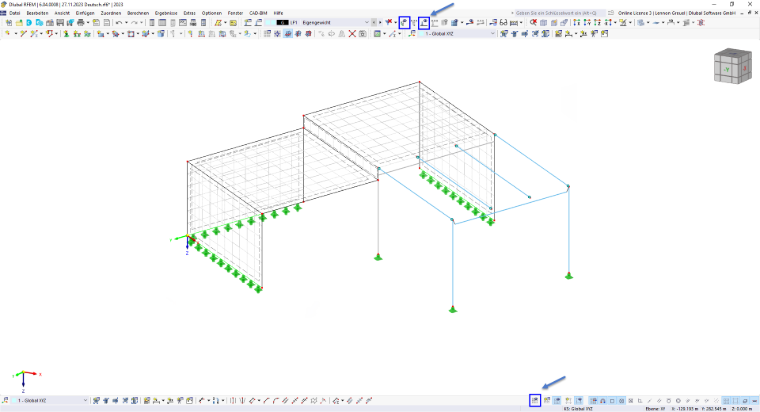Click the red star icon ending the top toolbar
This screenshot has width=760, height=412.
(x=700, y=22)
